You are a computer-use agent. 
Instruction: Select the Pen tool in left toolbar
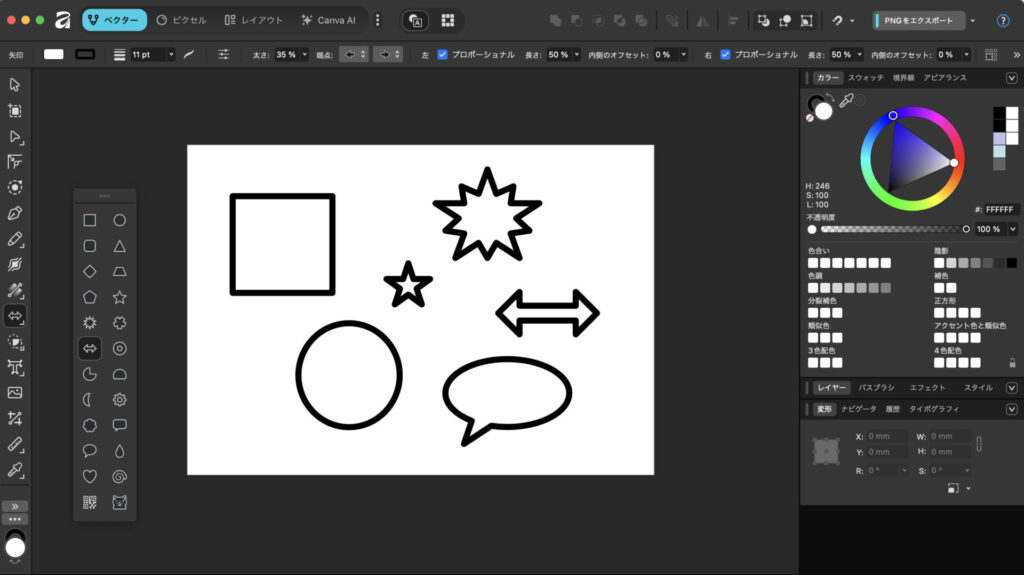pyautogui.click(x=15, y=213)
